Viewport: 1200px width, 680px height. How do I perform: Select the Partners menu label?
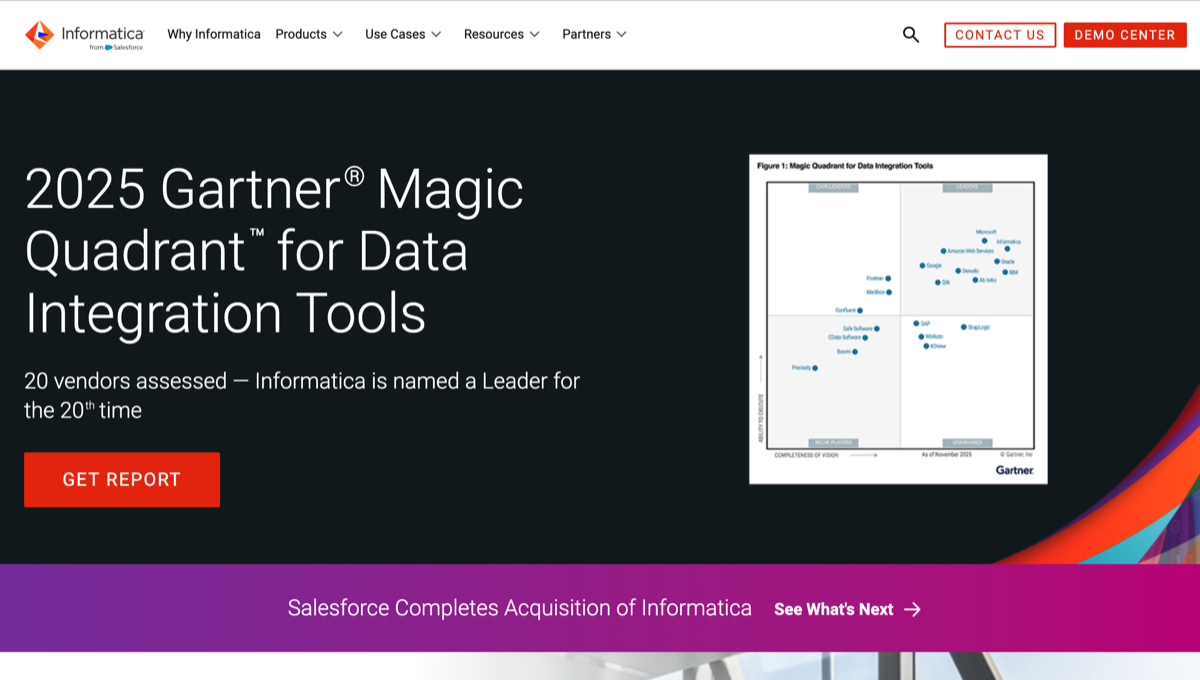point(586,34)
